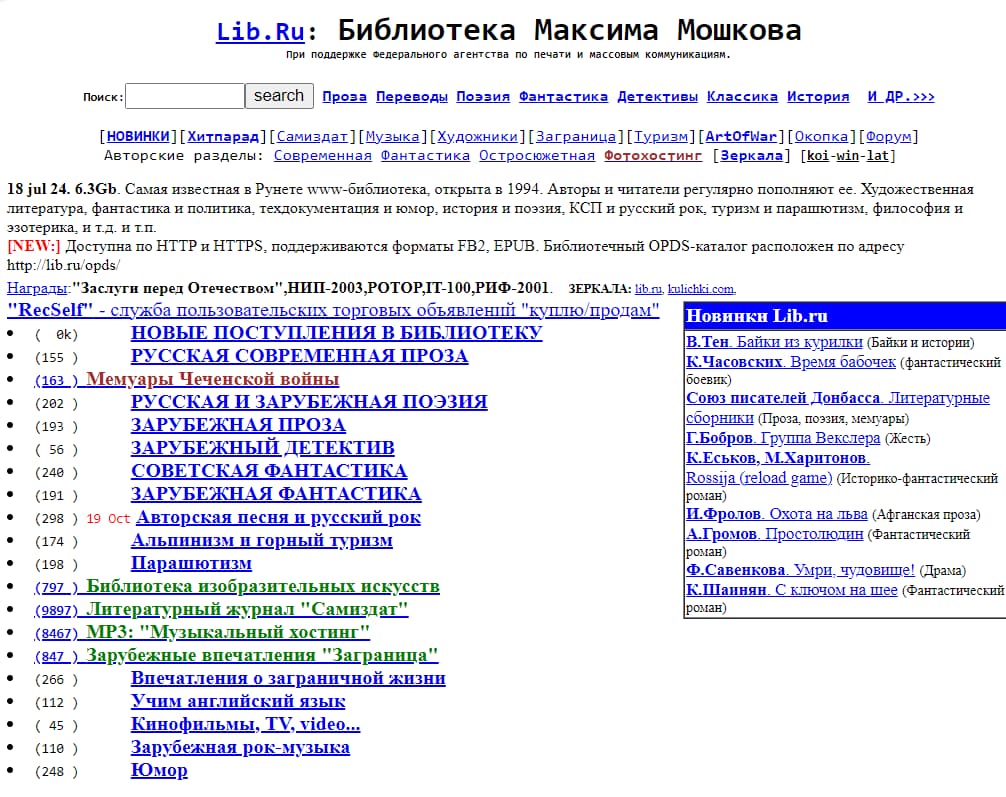Open the Классика category link
The height and width of the screenshot is (797, 1006).
tap(742, 97)
